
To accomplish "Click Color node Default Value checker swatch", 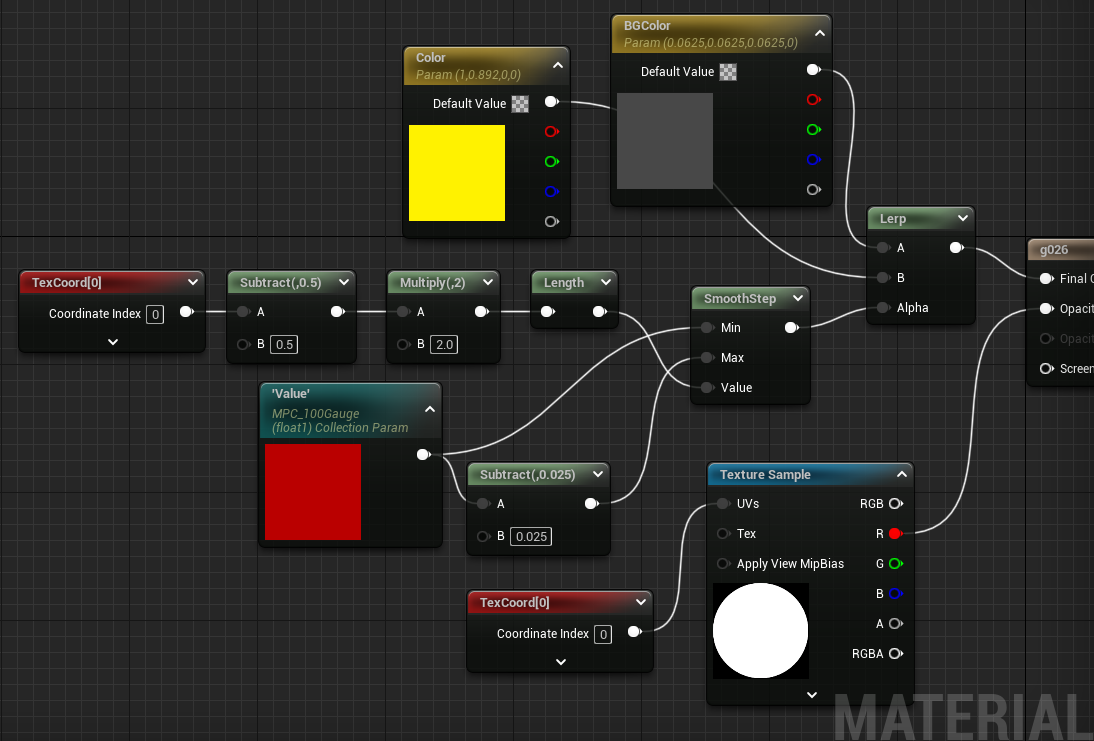I will 520,104.
